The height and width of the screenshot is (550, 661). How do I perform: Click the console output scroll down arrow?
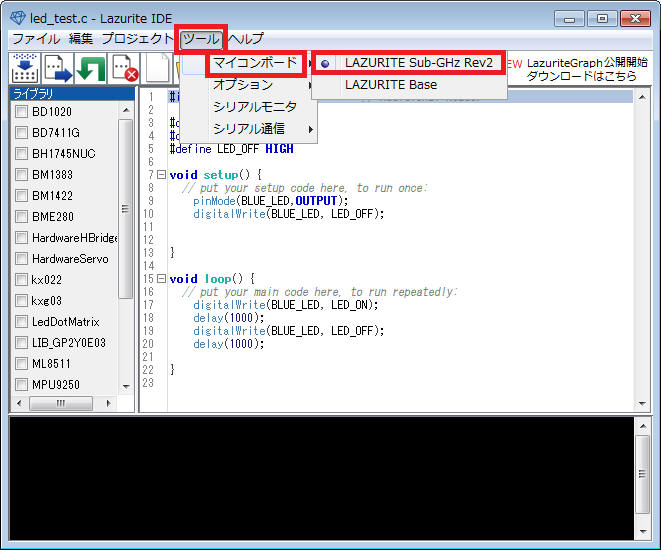tap(642, 531)
